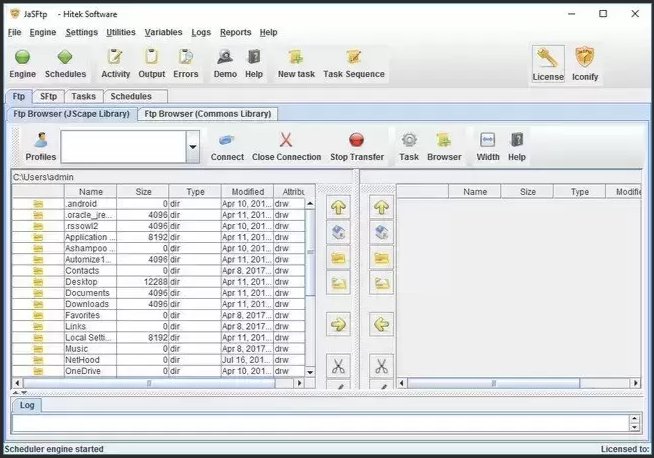This screenshot has width=654, height=458.
Task: Open the Help menu
Action: [x=268, y=32]
